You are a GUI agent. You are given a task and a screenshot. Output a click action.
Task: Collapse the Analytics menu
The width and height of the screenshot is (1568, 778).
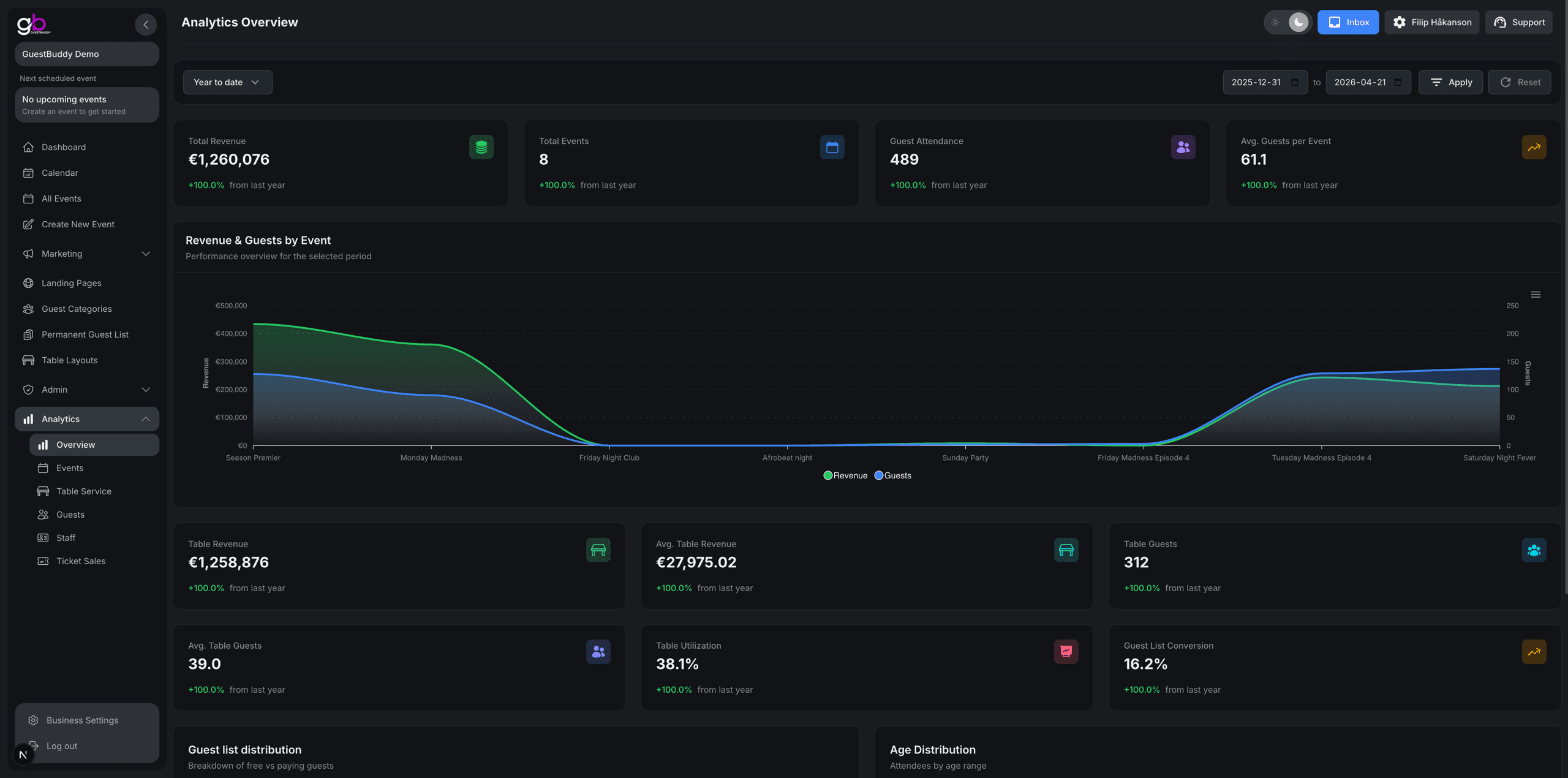86,419
